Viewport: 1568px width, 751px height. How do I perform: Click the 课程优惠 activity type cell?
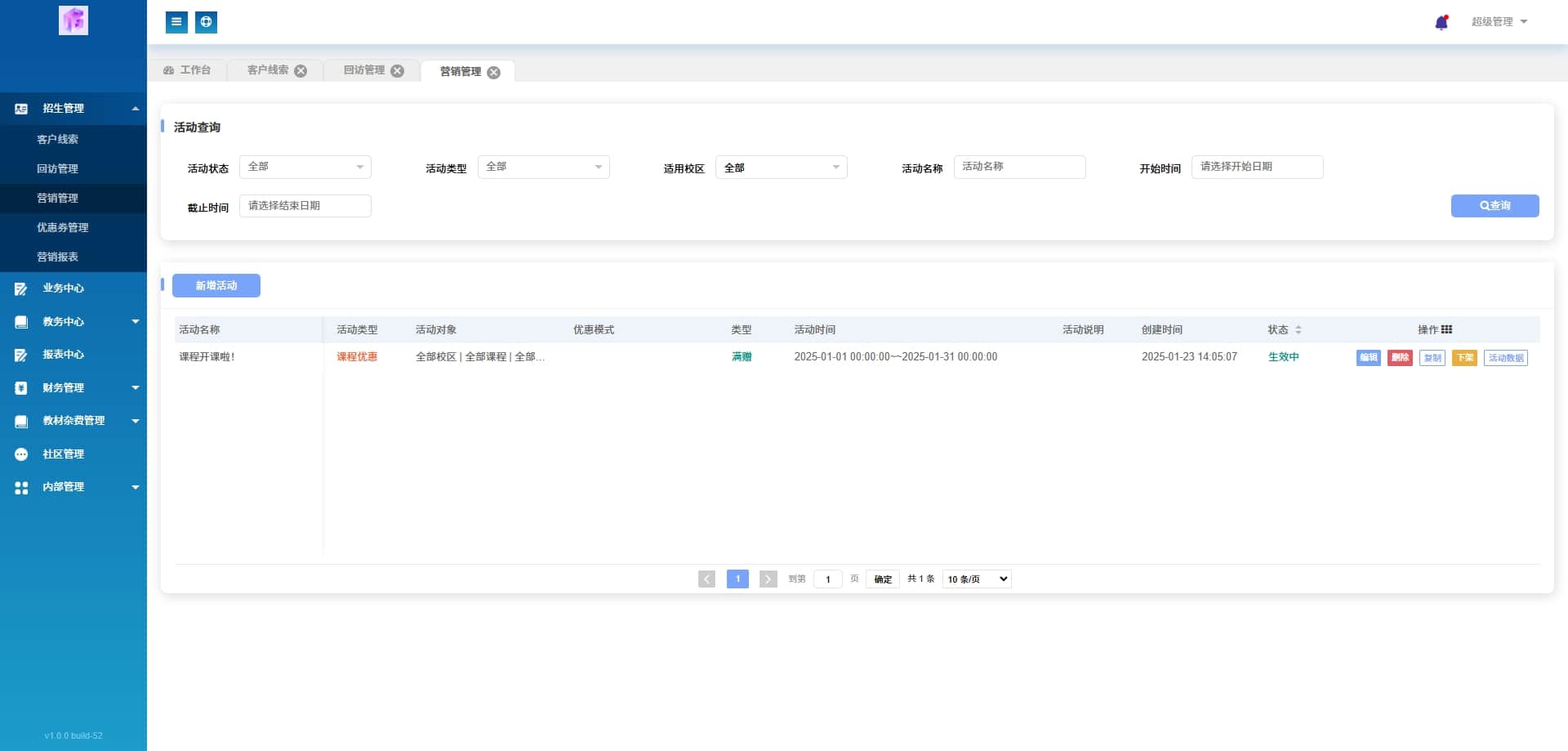click(357, 357)
